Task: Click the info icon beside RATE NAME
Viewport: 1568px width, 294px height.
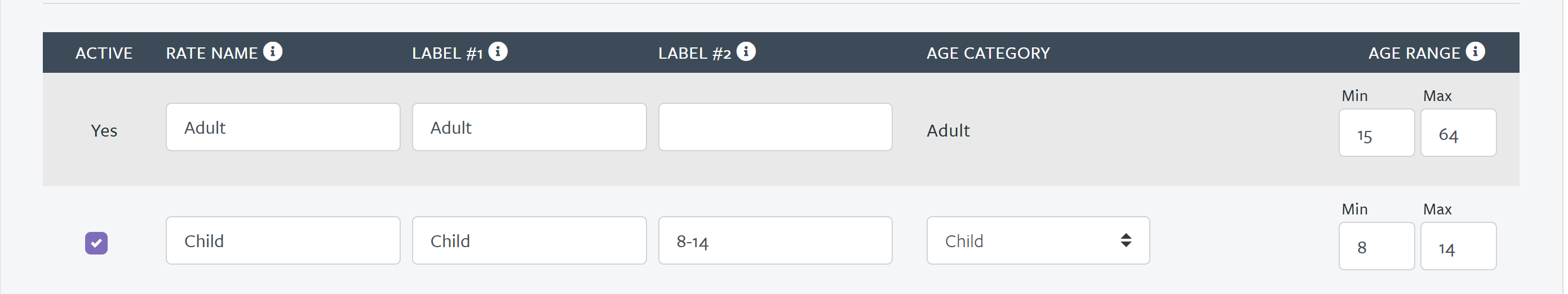Action: pos(273,52)
